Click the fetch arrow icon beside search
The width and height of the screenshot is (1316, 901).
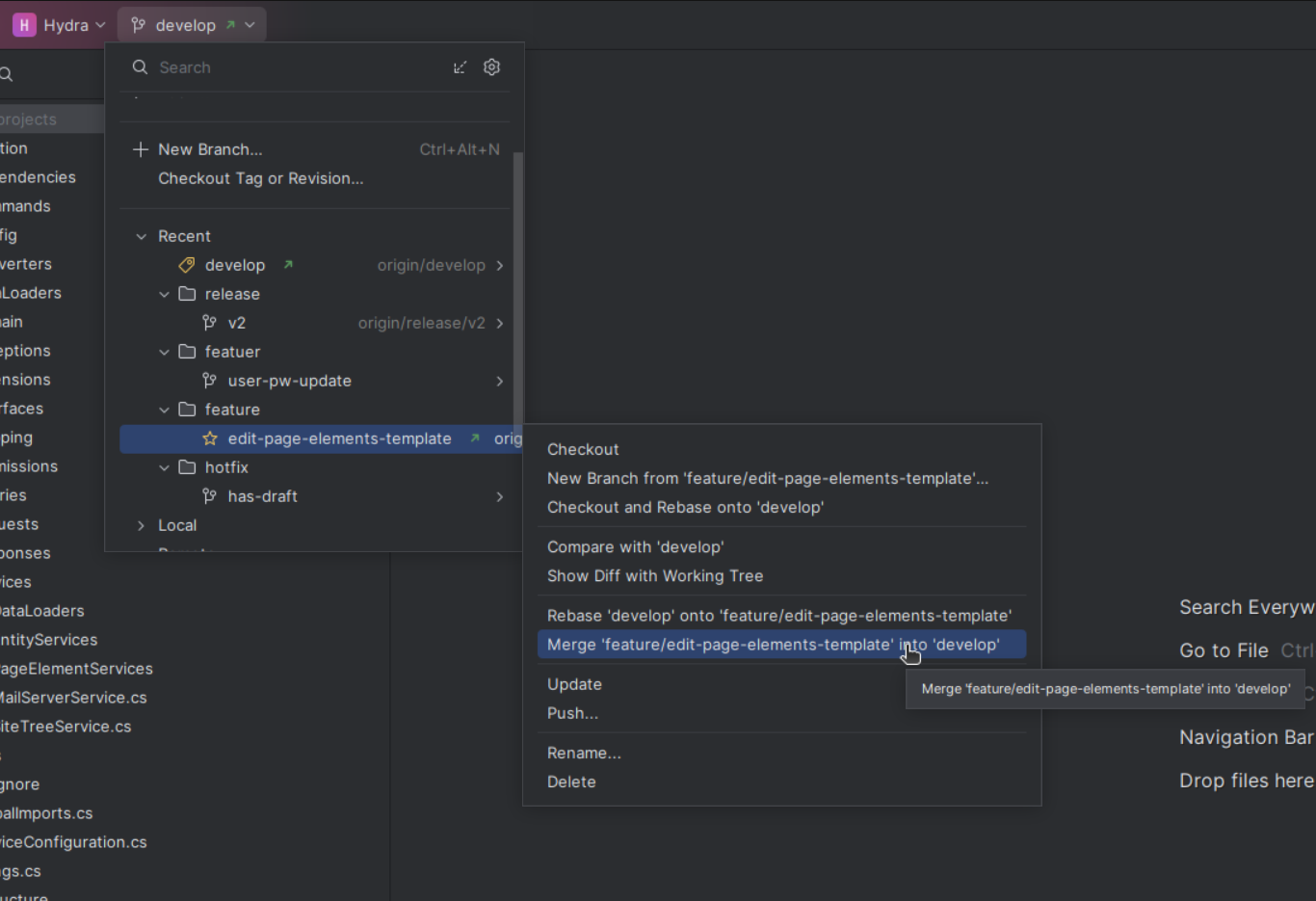[x=460, y=67]
